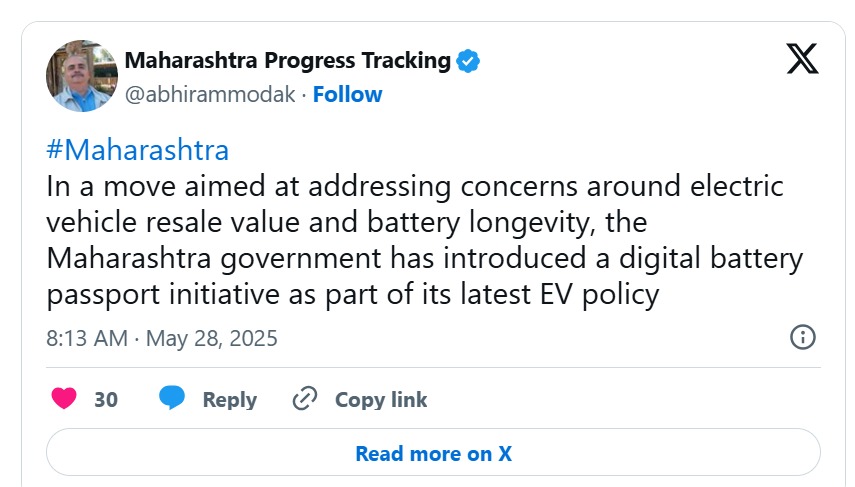This screenshot has width=855, height=487.
Task: Click the like count of 30
Action: 106,400
